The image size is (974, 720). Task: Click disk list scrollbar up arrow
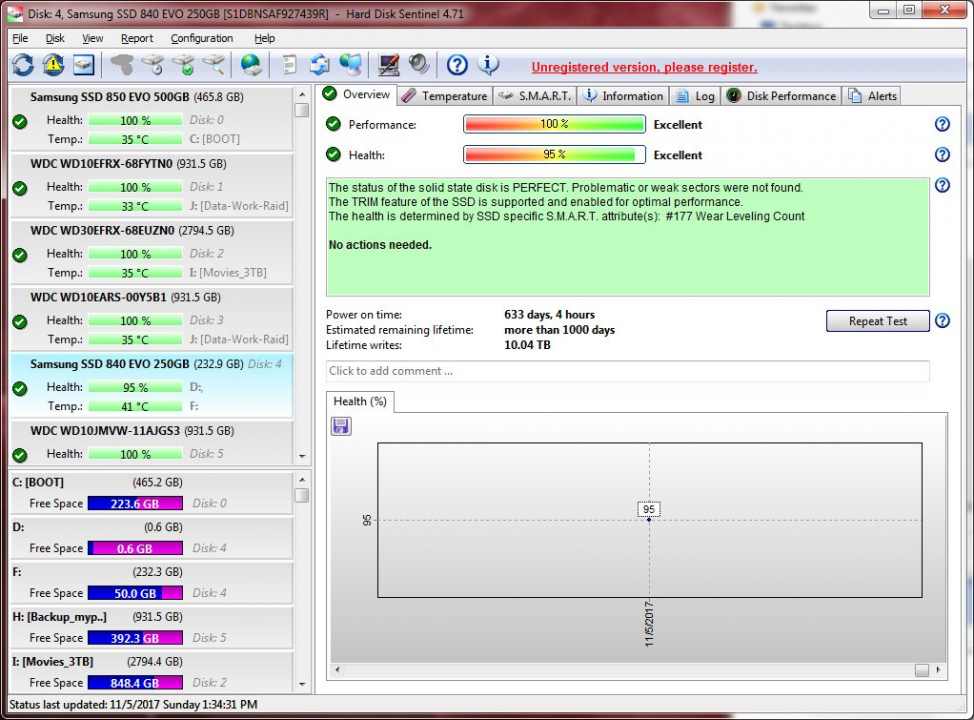click(302, 94)
